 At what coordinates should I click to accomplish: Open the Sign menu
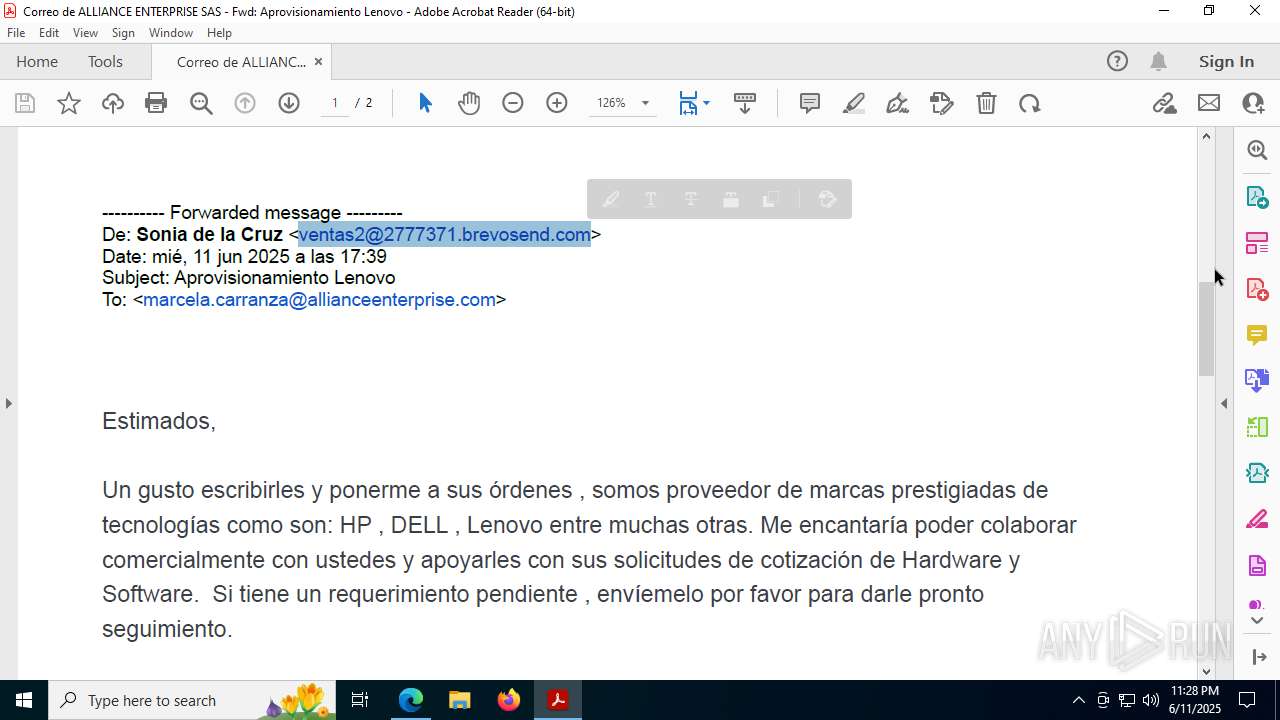tap(123, 32)
